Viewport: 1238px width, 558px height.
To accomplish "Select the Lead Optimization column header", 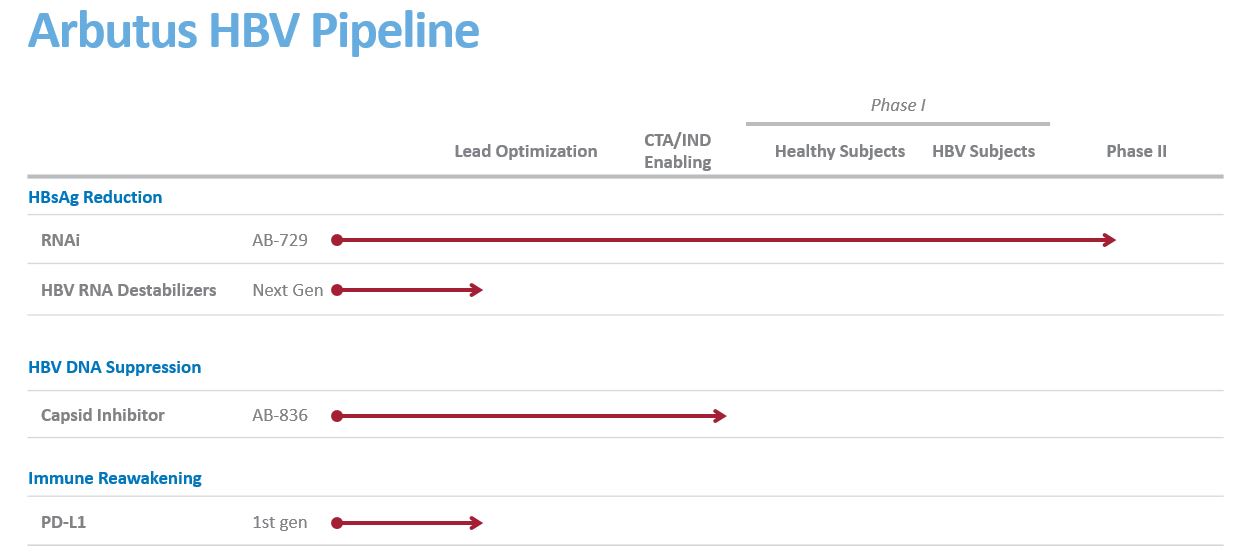I will point(525,151).
